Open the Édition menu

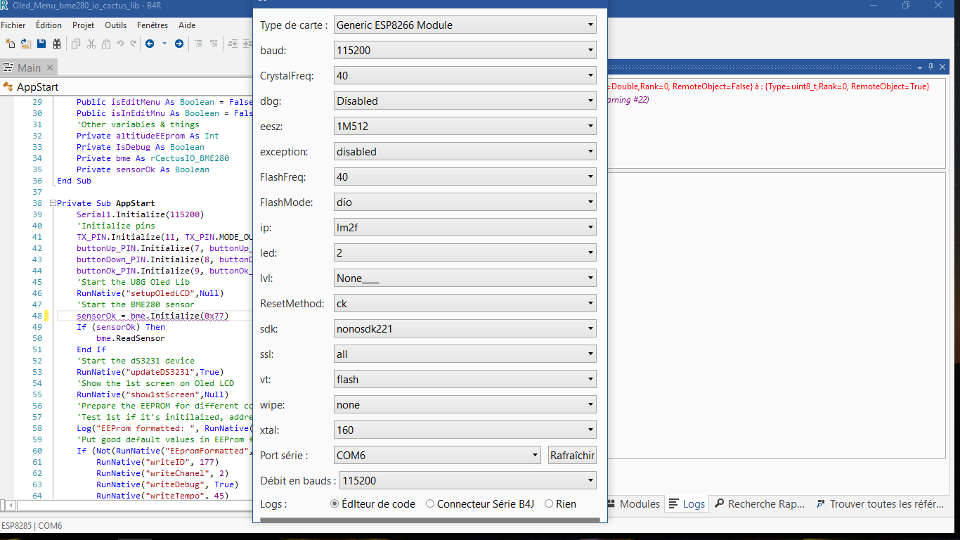[48, 25]
